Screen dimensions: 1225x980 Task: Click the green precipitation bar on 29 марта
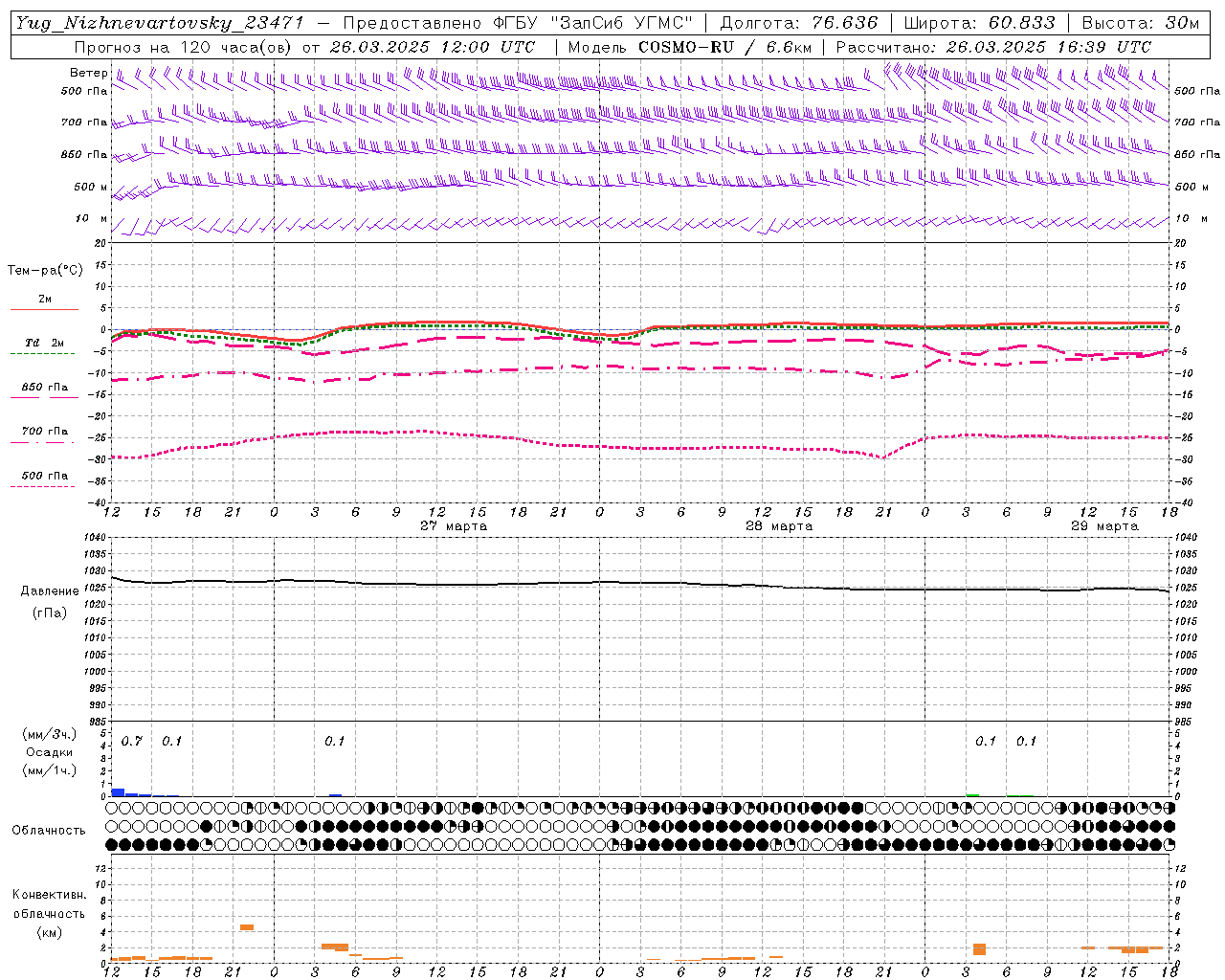(x=973, y=794)
